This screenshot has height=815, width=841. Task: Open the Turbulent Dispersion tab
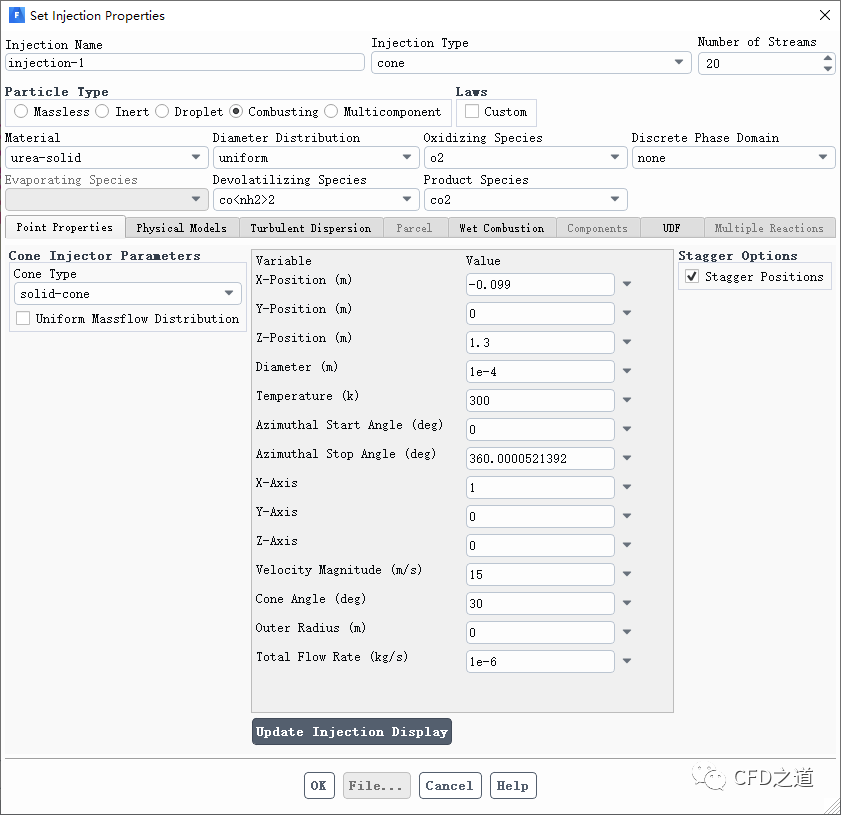point(310,228)
